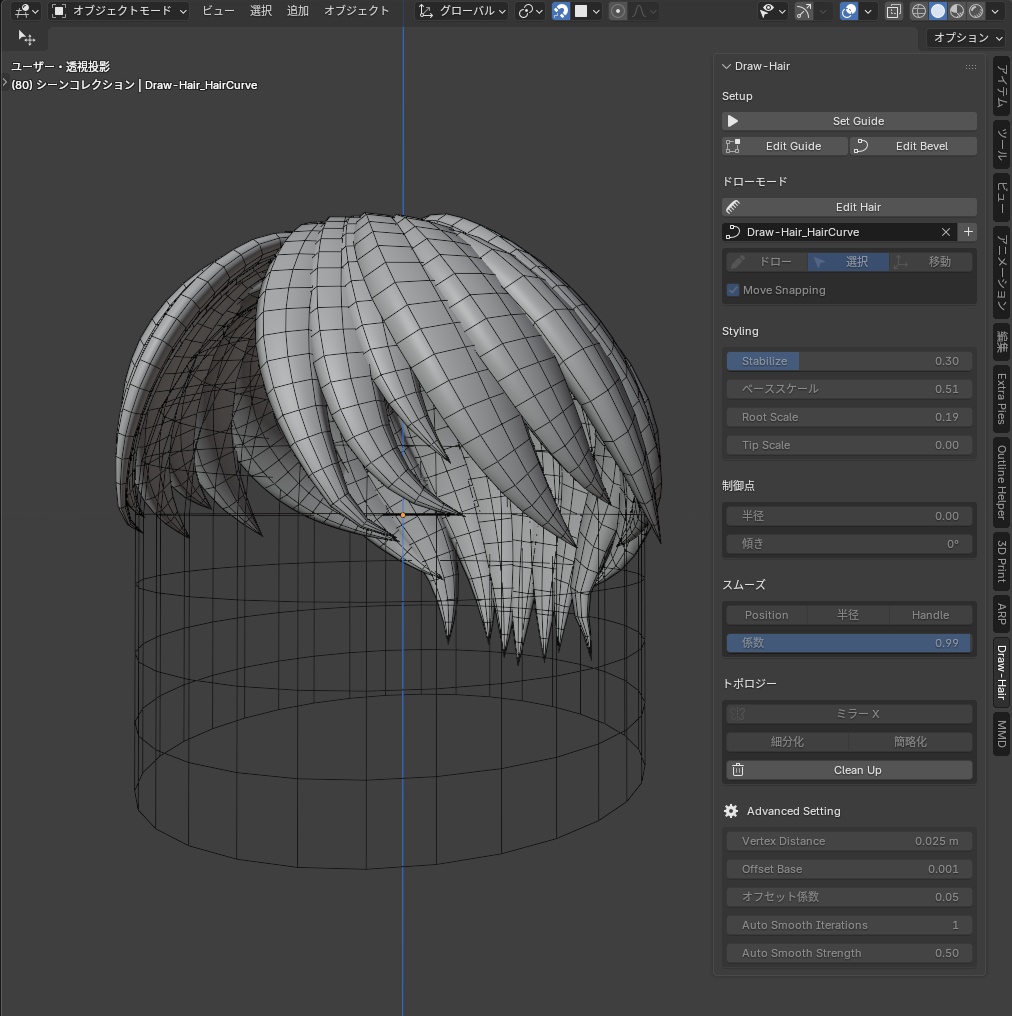Collapse the Draw-Hair panel
This screenshot has width=1012, height=1016.
click(726, 66)
